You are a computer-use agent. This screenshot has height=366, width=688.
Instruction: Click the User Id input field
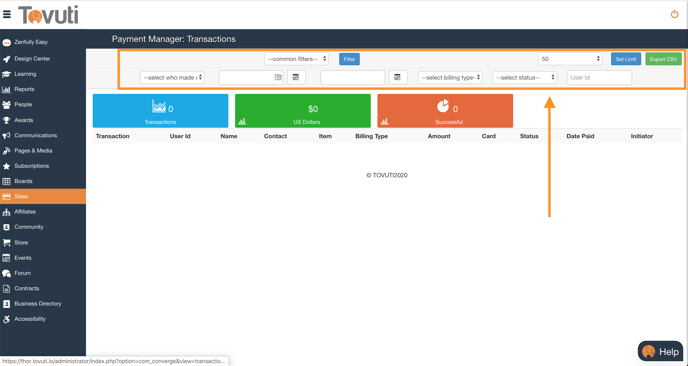coord(599,77)
